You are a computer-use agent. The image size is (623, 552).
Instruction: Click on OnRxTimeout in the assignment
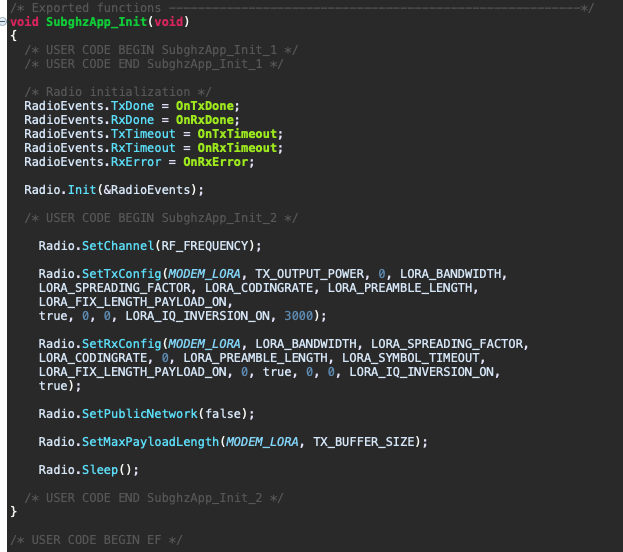pos(239,147)
